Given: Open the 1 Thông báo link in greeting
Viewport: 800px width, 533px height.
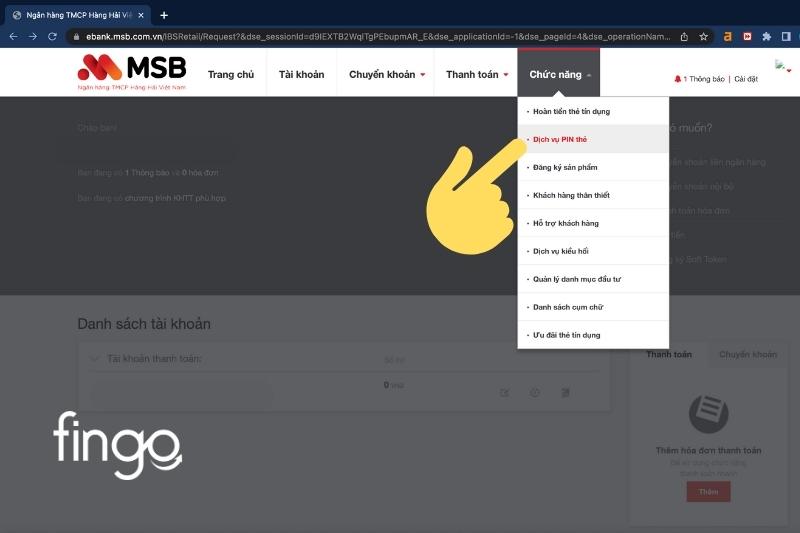Looking at the screenshot, I should click(x=147, y=173).
